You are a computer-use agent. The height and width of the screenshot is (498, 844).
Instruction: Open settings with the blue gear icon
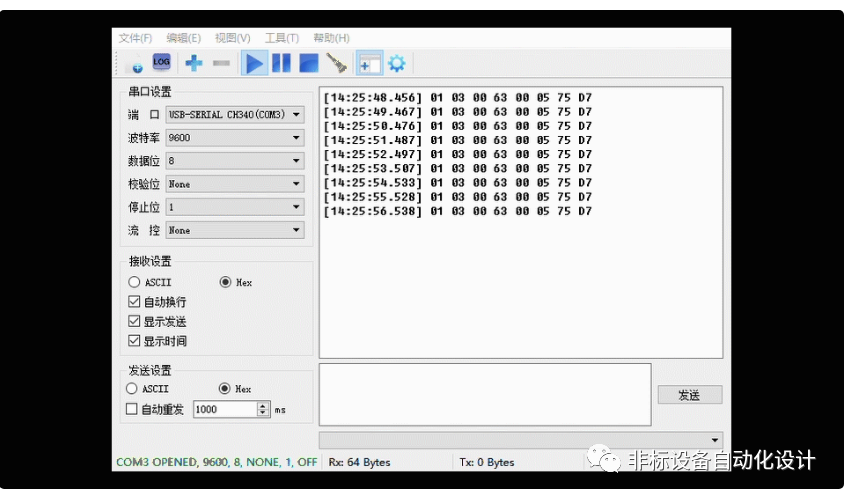pyautogui.click(x=397, y=64)
